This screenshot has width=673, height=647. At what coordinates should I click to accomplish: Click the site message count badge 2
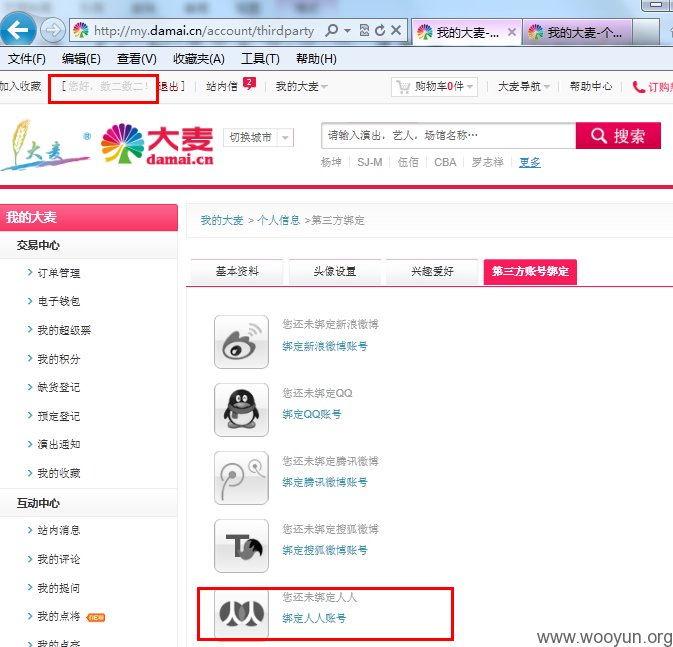pos(249,83)
